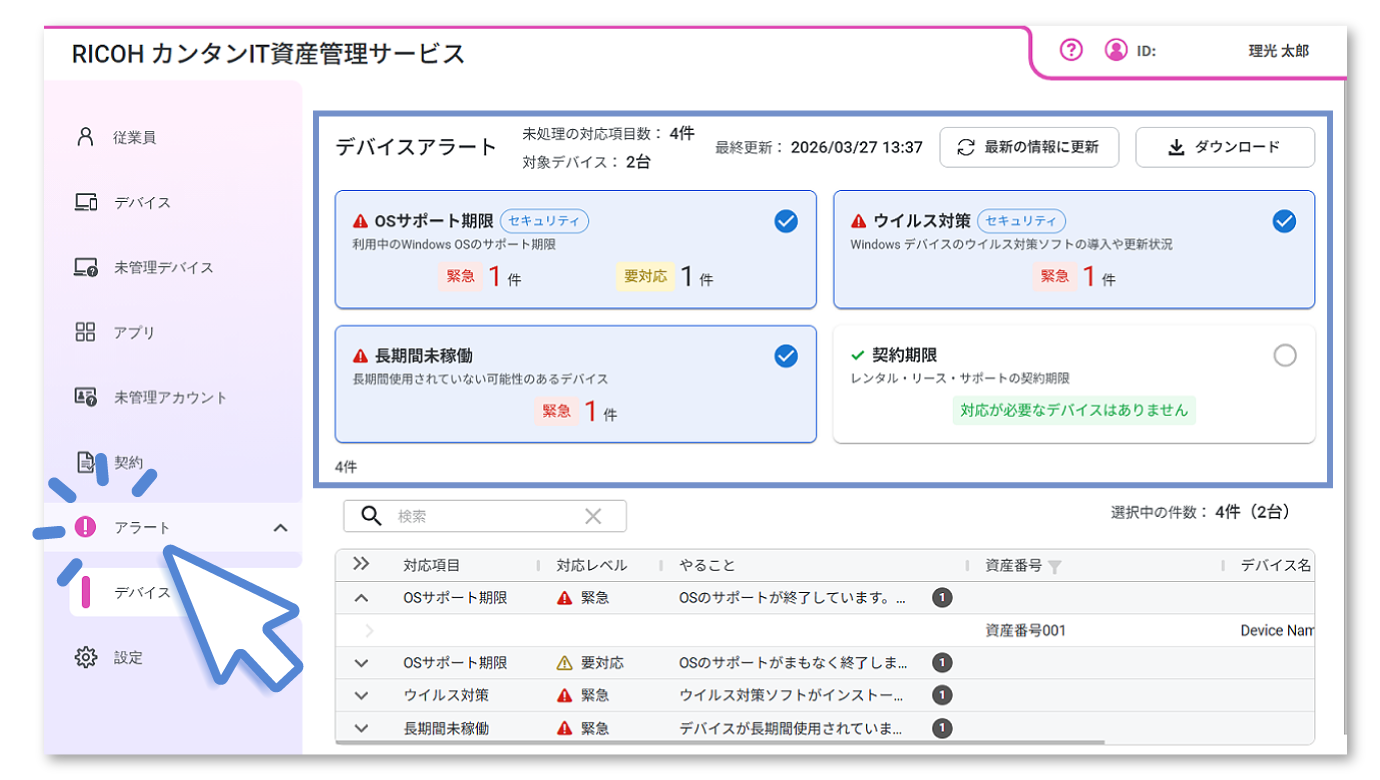Select the 契約期限 card circle
Image resolution: width=1380 pixels, height=780 pixels.
1285,355
